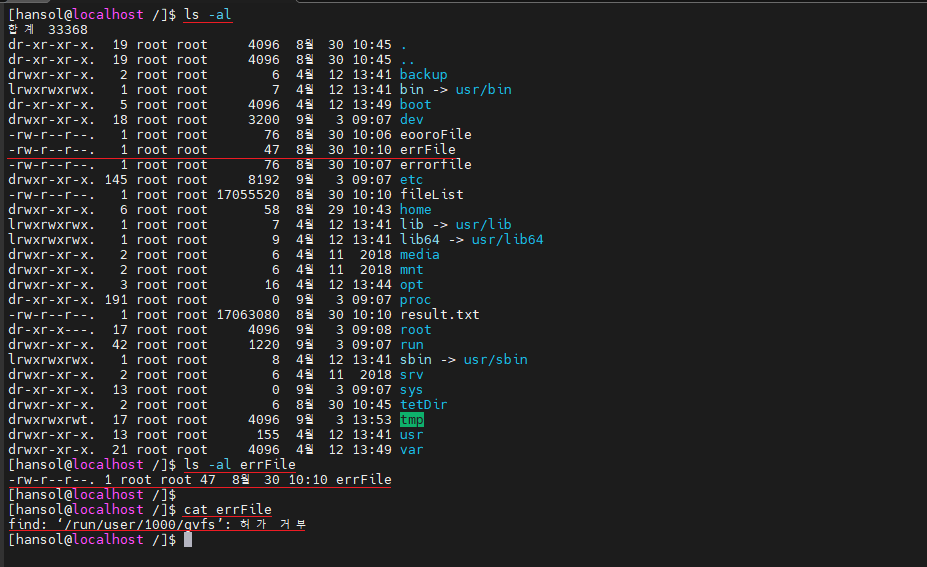Click the 'usr/bin' symlink target text

pyautogui.click(x=483, y=90)
